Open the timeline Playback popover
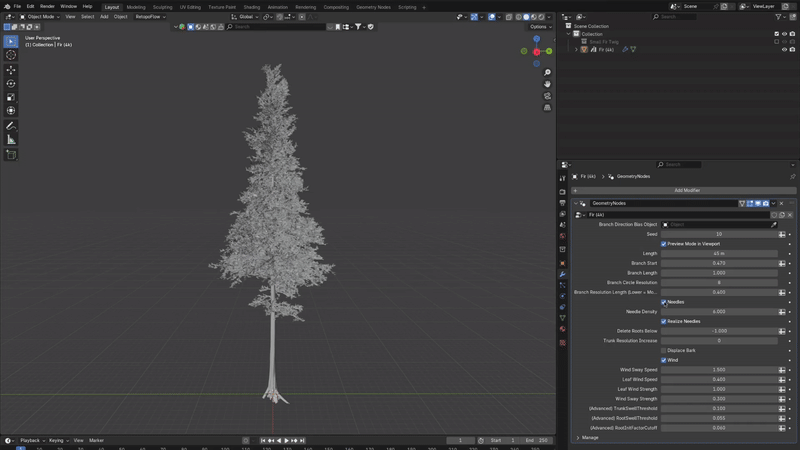The image size is (800, 450). pyautogui.click(x=32, y=440)
